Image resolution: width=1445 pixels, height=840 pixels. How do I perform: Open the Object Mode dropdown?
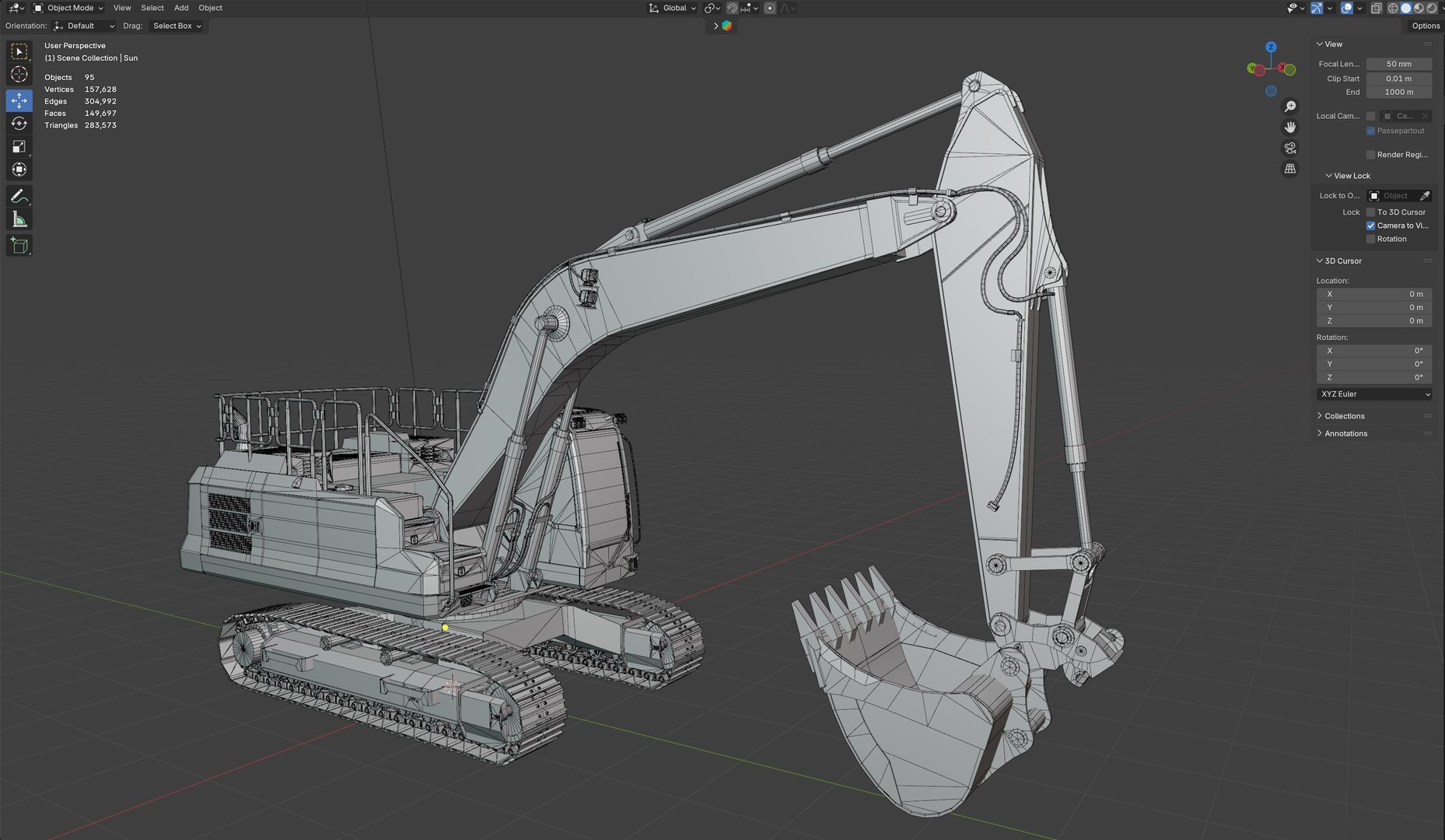coord(68,8)
